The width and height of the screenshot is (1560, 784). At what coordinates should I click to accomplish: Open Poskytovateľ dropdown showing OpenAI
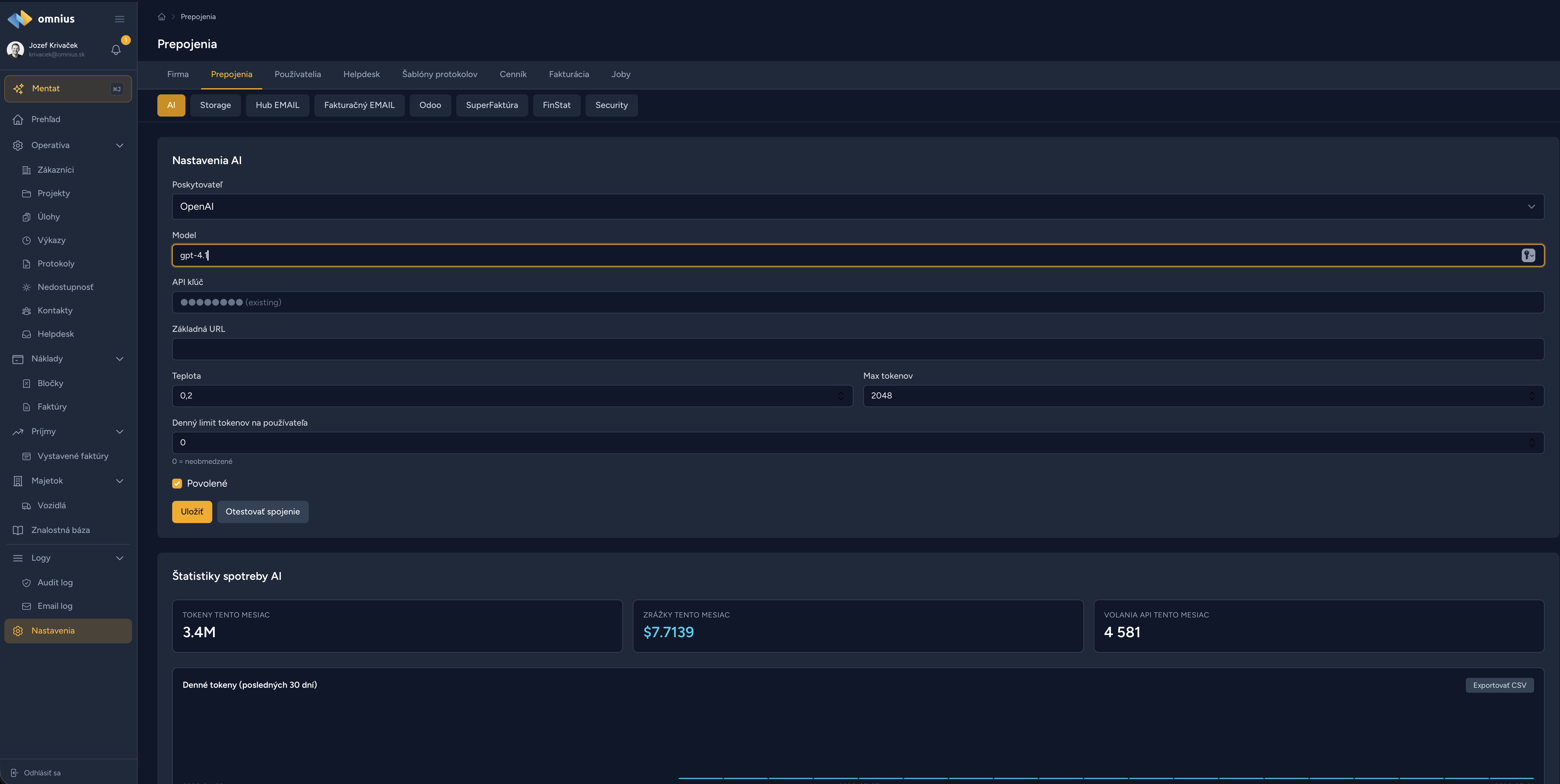(x=857, y=206)
